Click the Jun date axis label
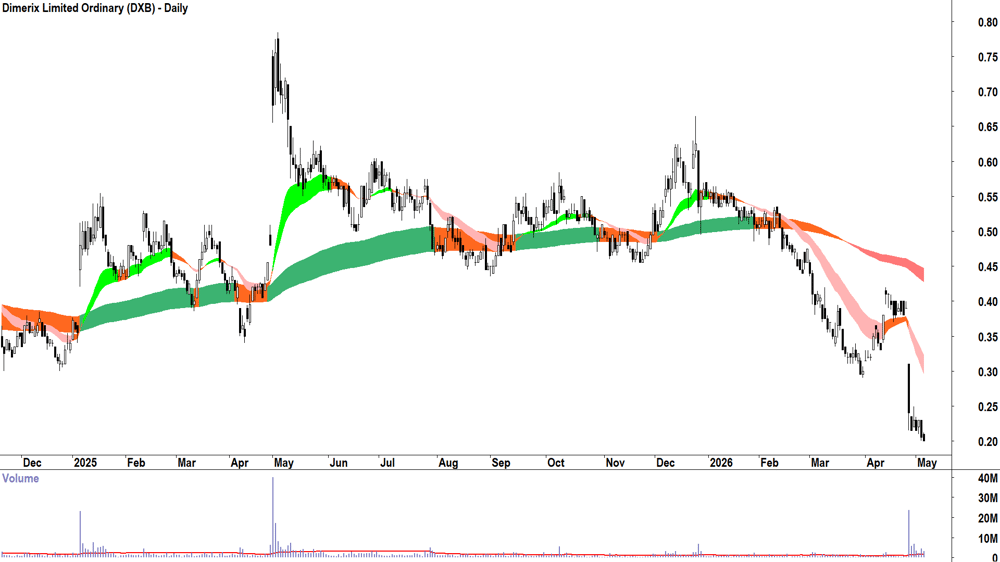The width and height of the screenshot is (1000, 562). pos(339,462)
